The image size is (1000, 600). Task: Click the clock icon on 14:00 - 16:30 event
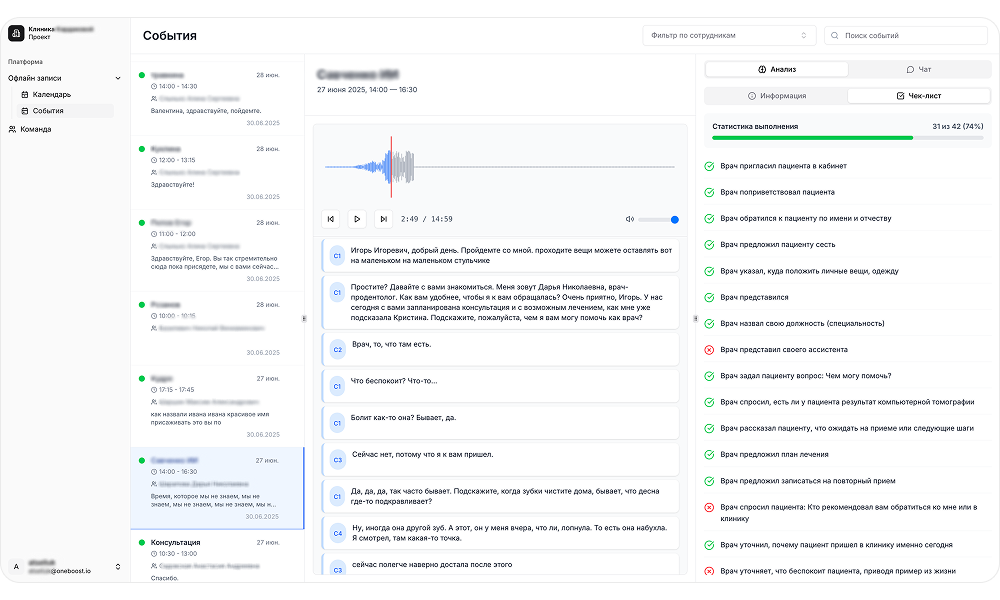(x=154, y=472)
